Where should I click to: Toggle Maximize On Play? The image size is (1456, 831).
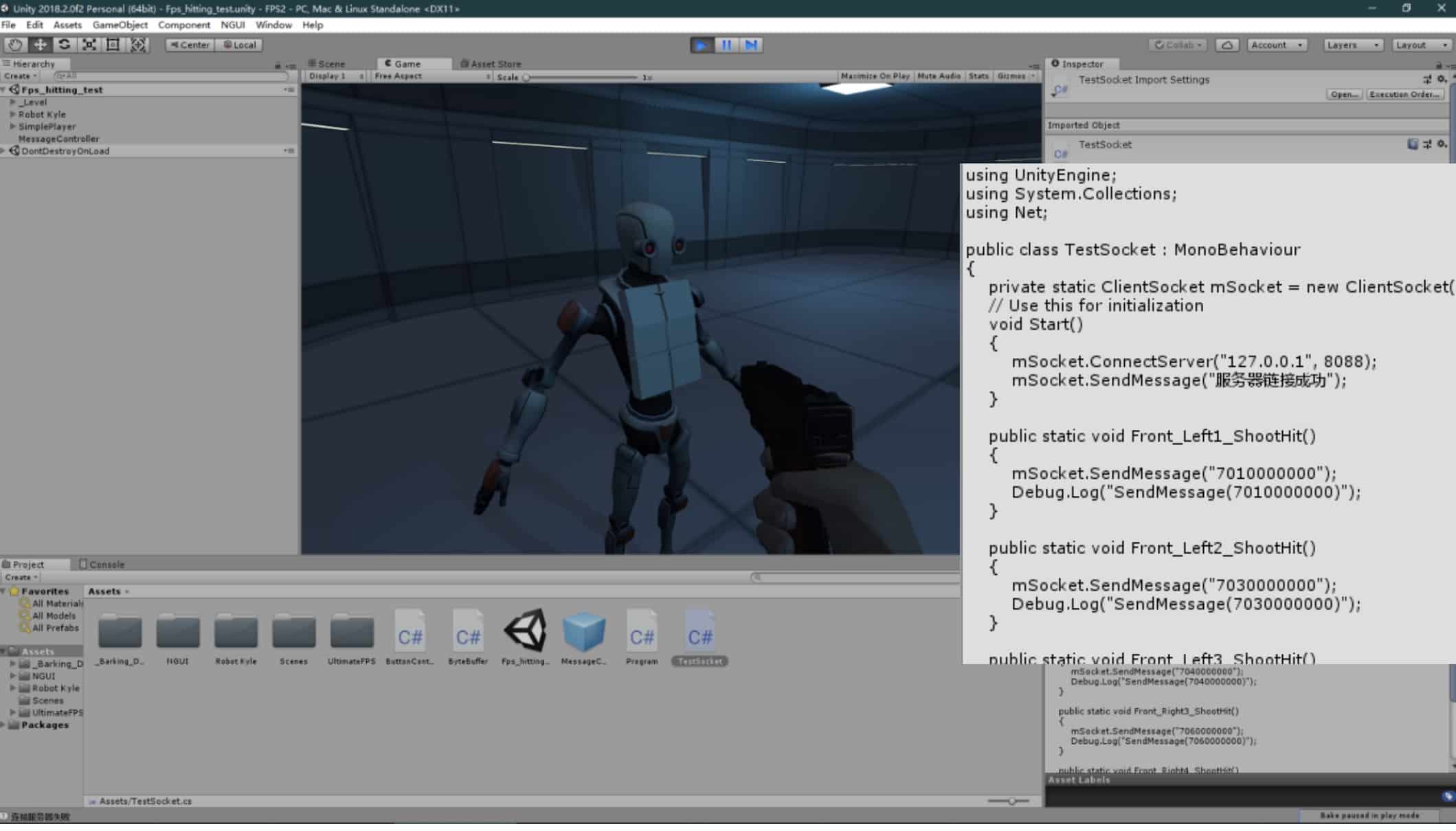coord(875,76)
